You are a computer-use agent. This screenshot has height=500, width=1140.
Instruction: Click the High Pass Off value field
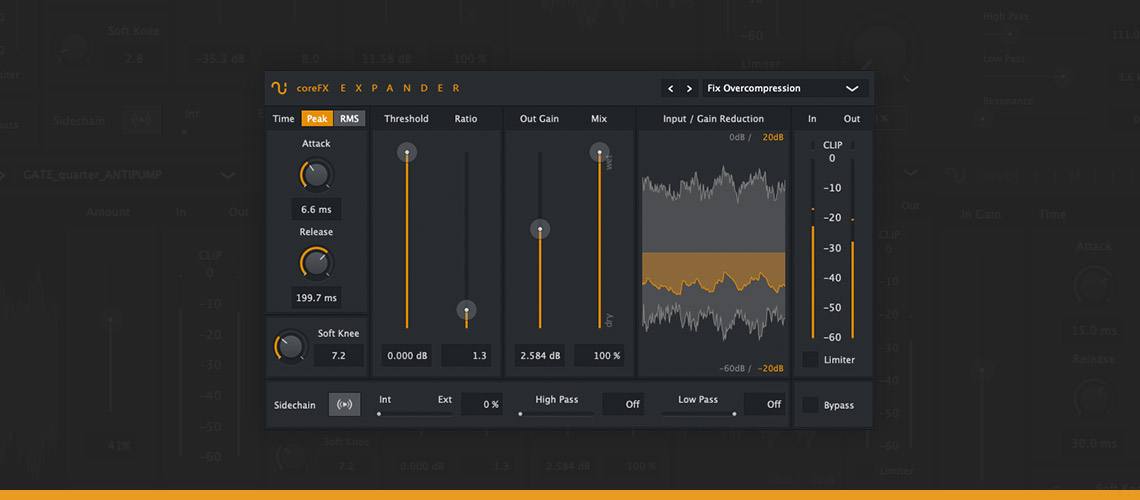tap(624, 404)
